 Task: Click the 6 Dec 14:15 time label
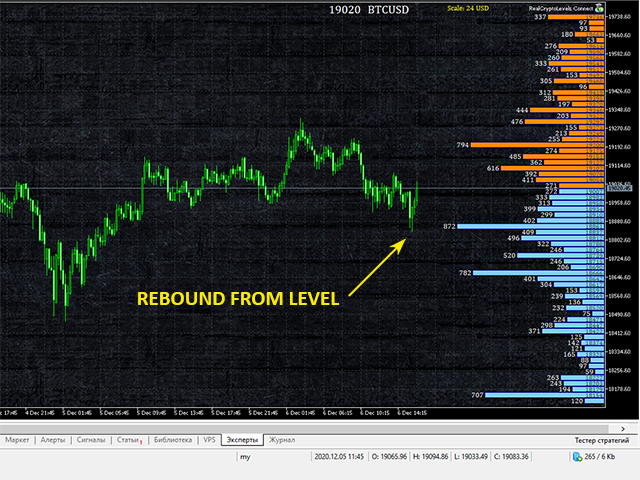coord(412,413)
